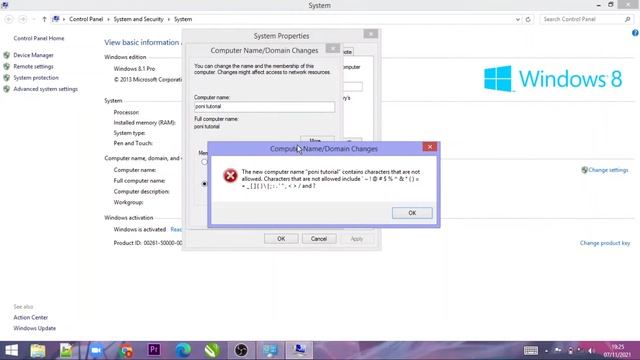640x360 pixels.
Task: Click the search magnifier icon
Action: 628,19
